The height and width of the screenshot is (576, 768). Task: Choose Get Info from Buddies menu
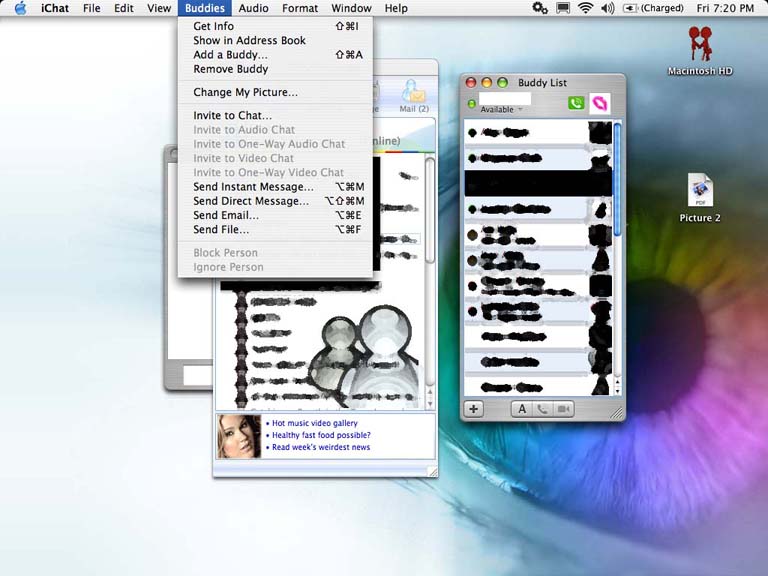click(275, 26)
